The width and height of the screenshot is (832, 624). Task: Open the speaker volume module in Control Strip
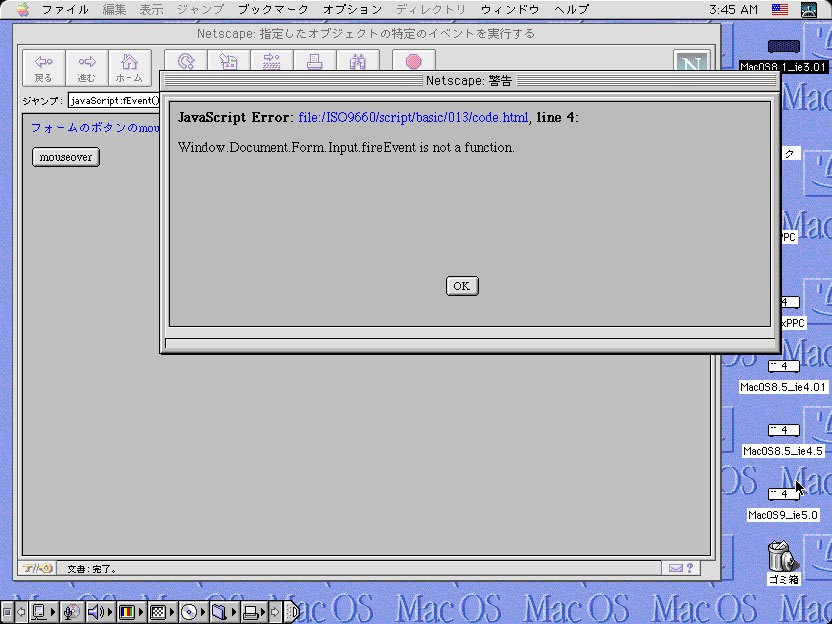[100, 612]
